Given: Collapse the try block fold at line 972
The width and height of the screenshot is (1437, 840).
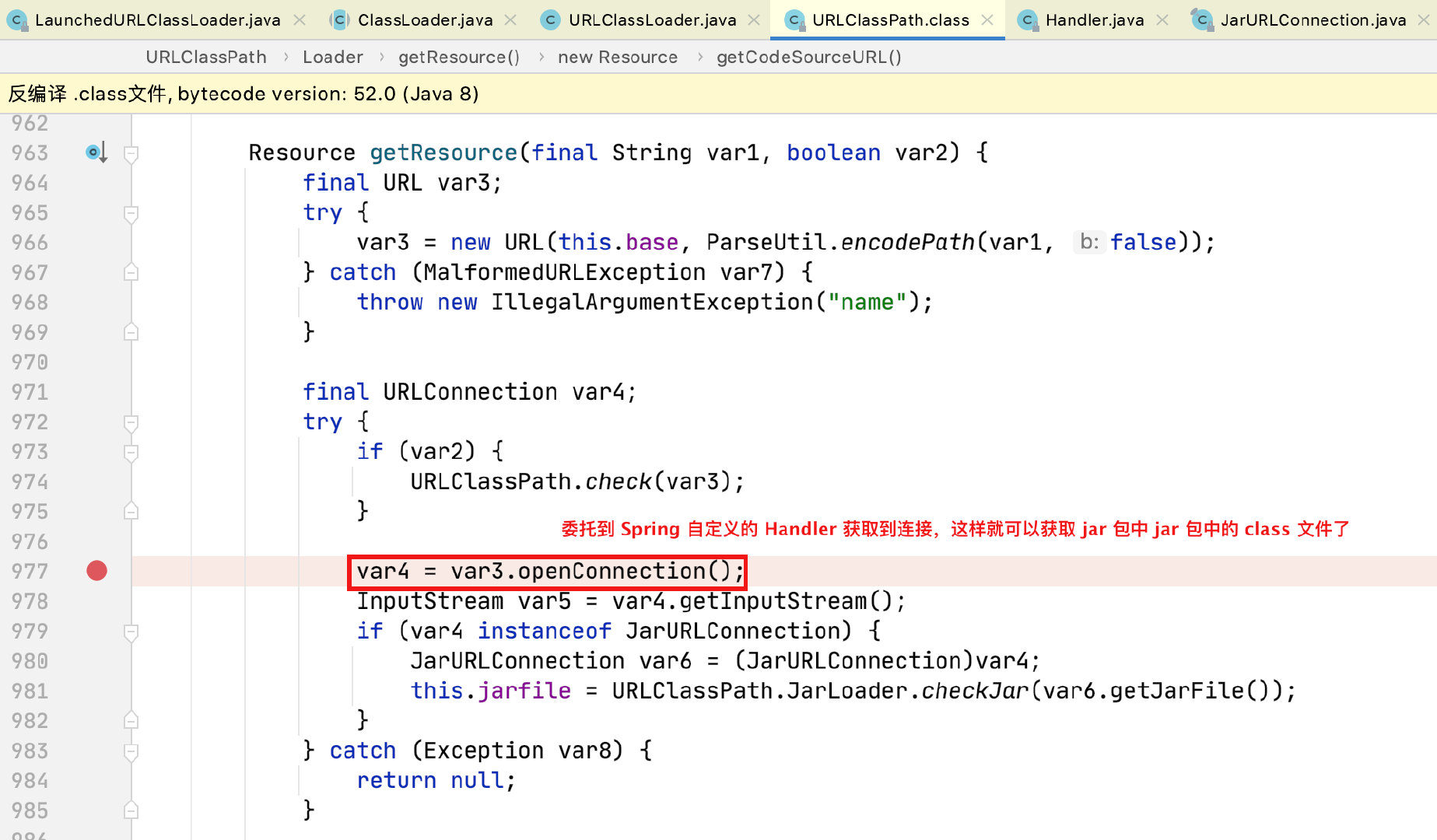Looking at the screenshot, I should click(131, 423).
